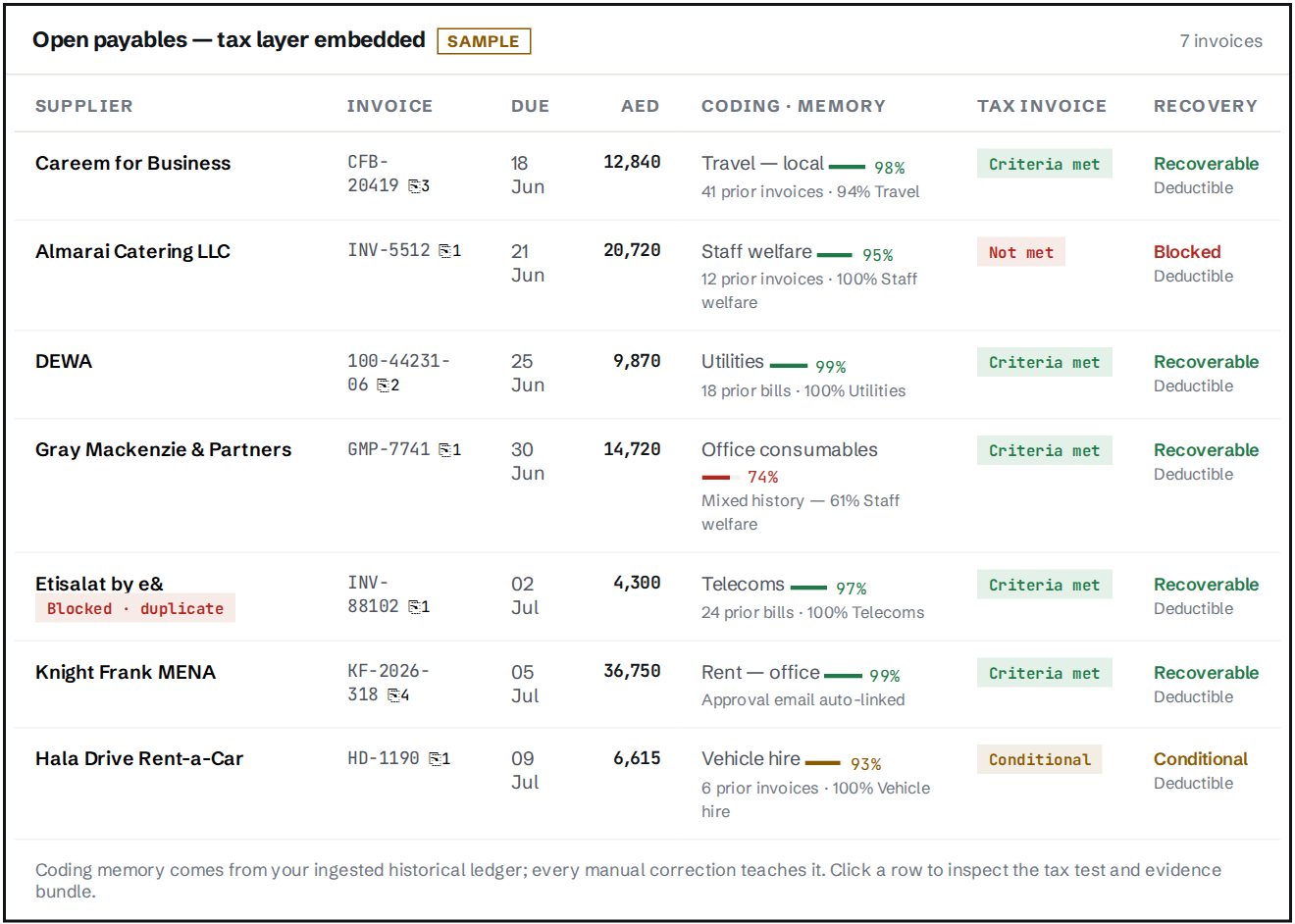
Task: Select the Careem for Business row name
Action: point(132,164)
